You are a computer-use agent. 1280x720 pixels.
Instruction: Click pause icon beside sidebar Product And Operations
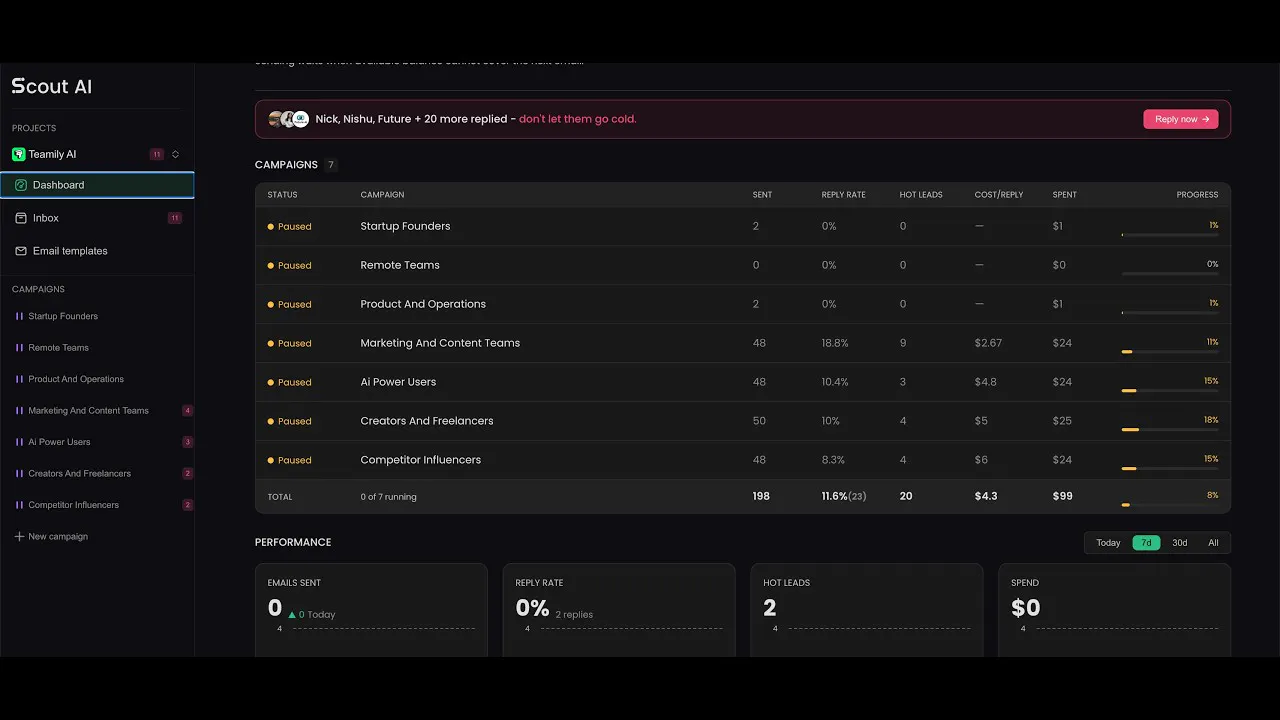coord(19,379)
